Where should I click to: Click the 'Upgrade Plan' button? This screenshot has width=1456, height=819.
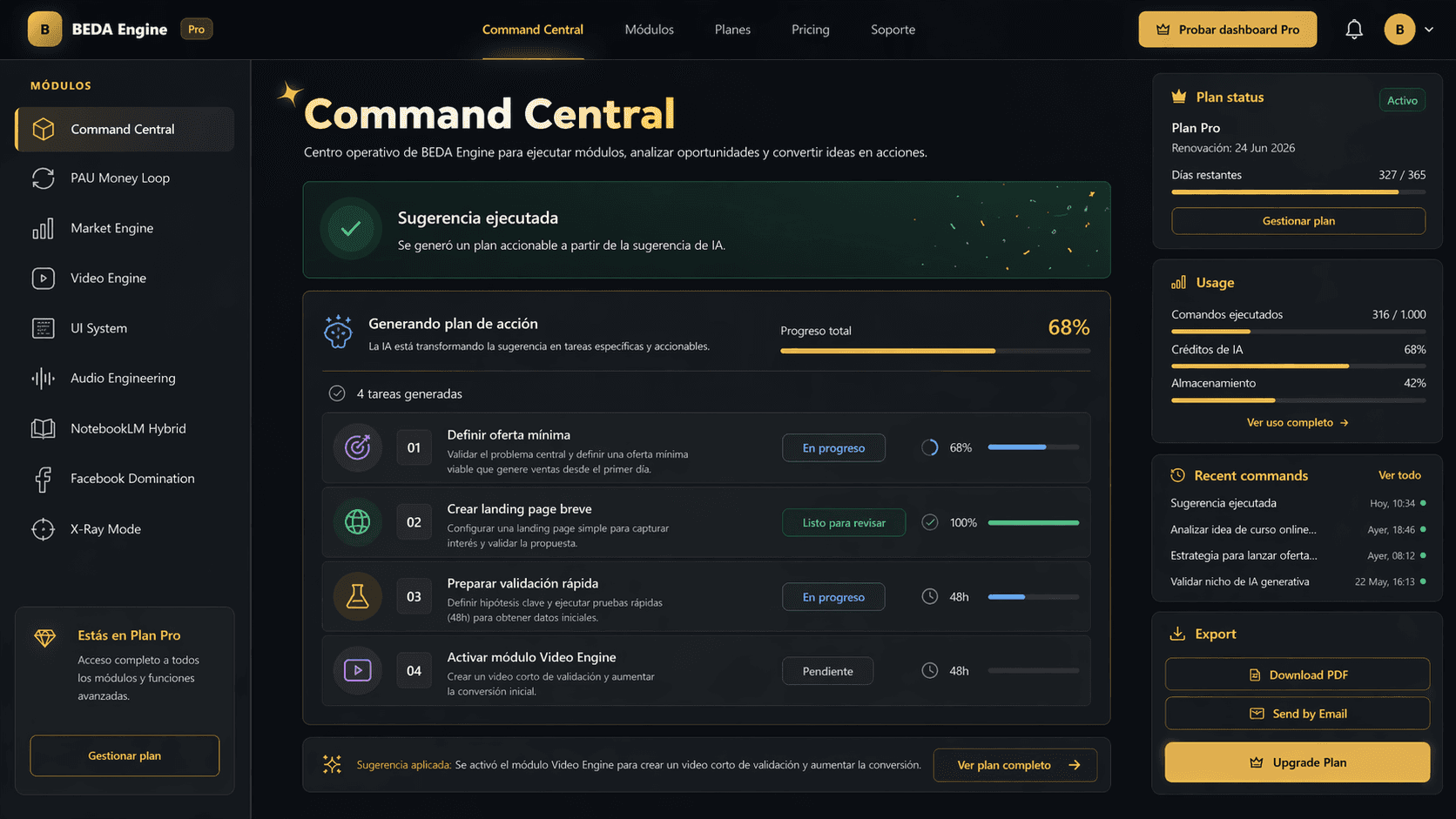point(1297,762)
